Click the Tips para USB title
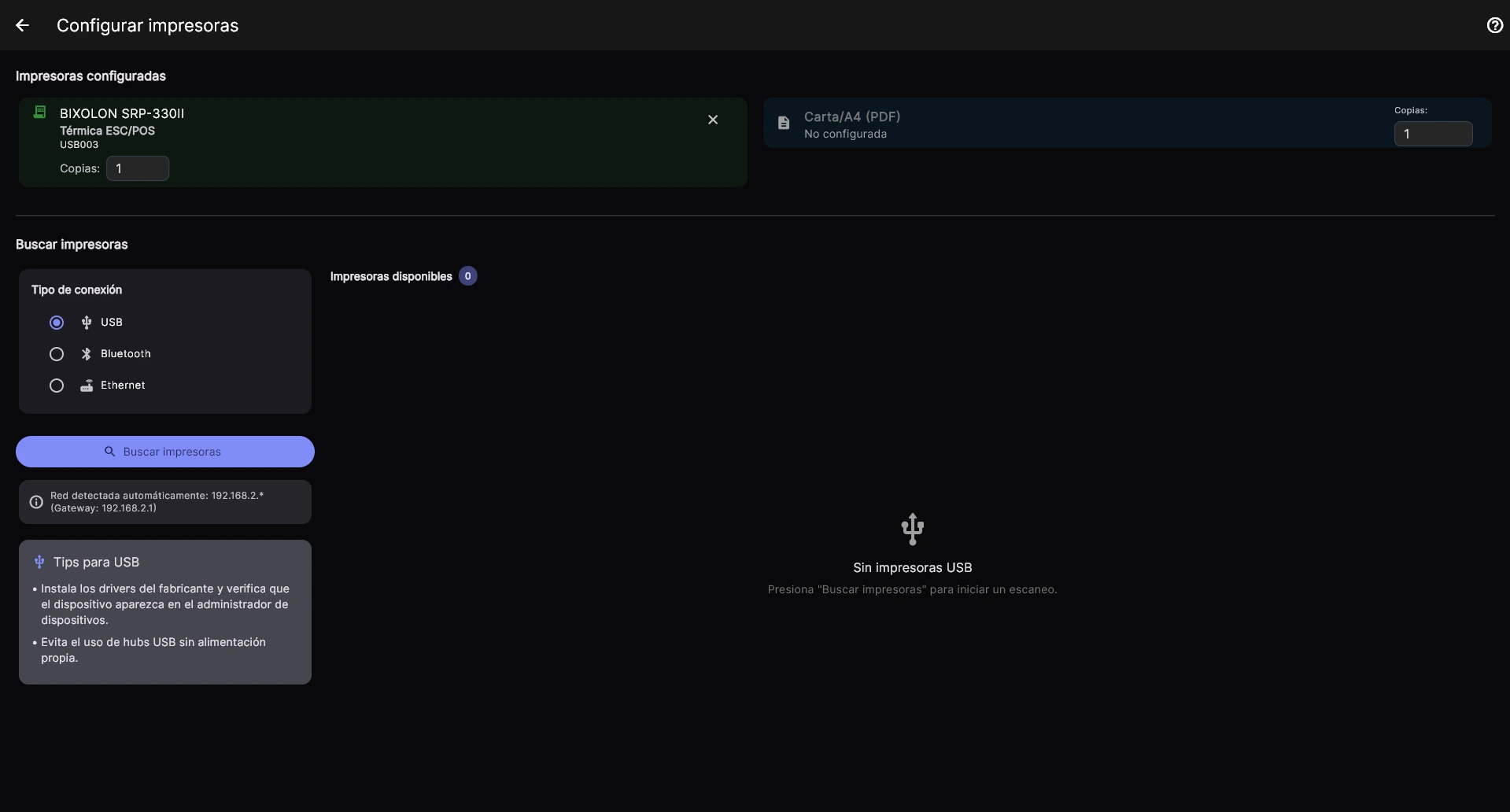 pos(96,562)
